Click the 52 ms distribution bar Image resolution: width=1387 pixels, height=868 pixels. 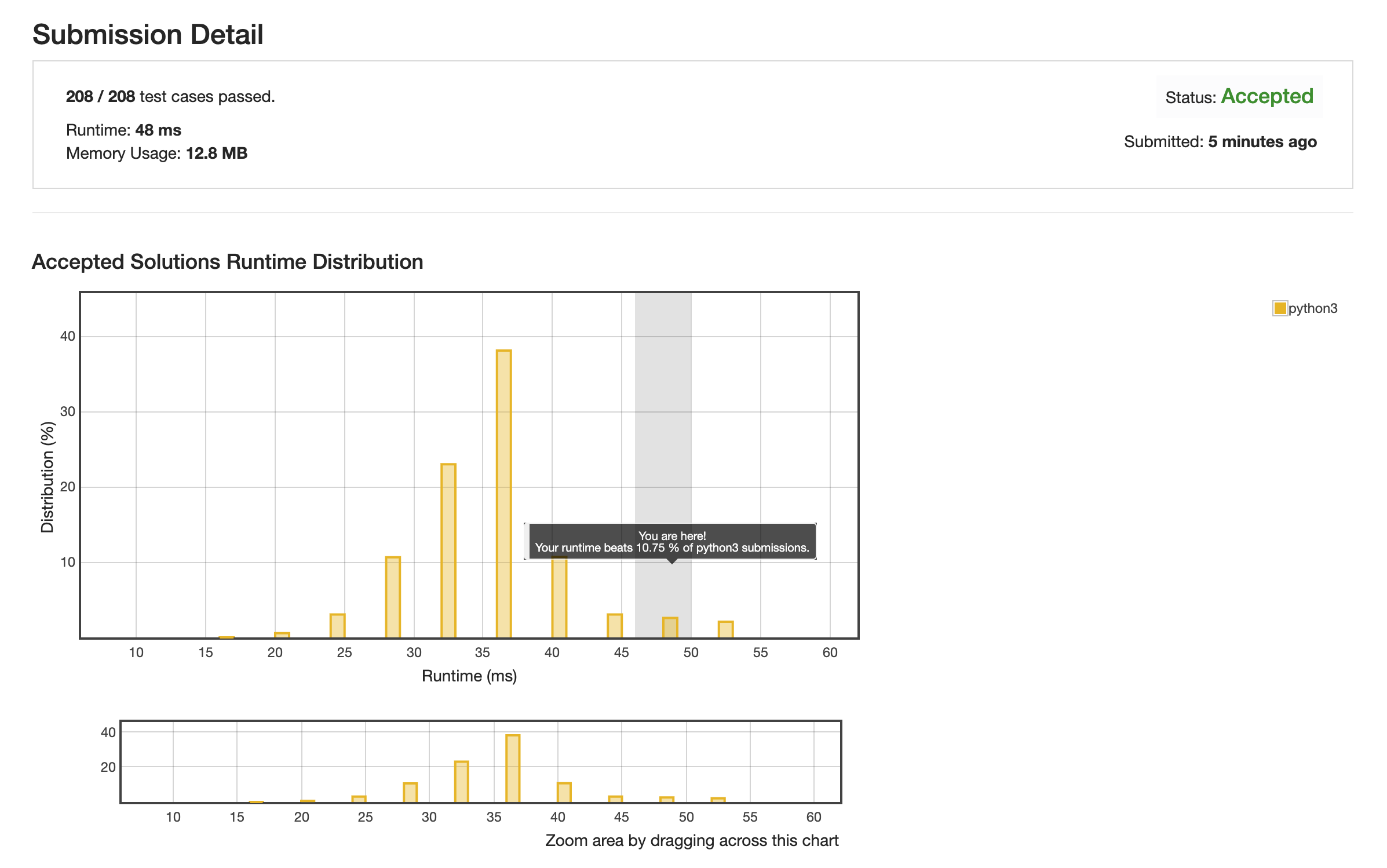[725, 629]
